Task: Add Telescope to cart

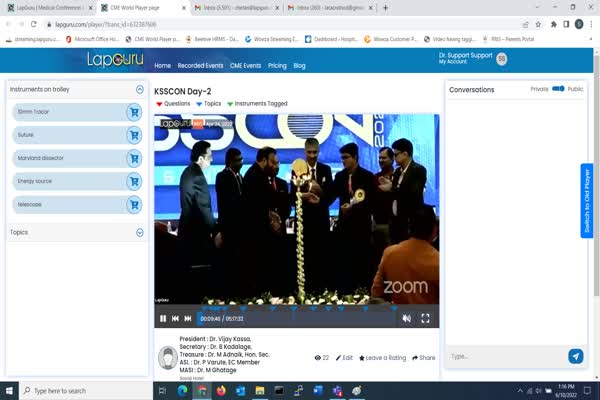Action: [134, 205]
